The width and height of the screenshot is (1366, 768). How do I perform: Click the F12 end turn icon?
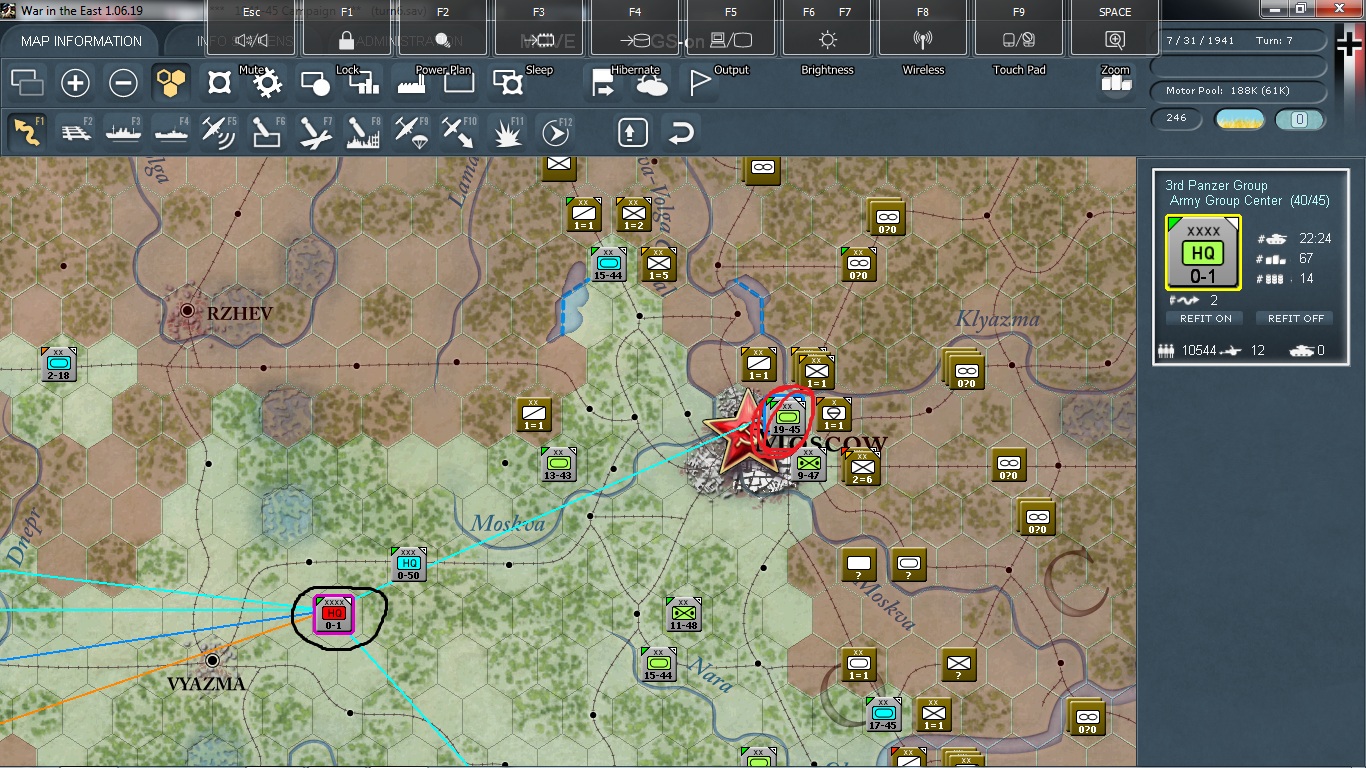555,132
